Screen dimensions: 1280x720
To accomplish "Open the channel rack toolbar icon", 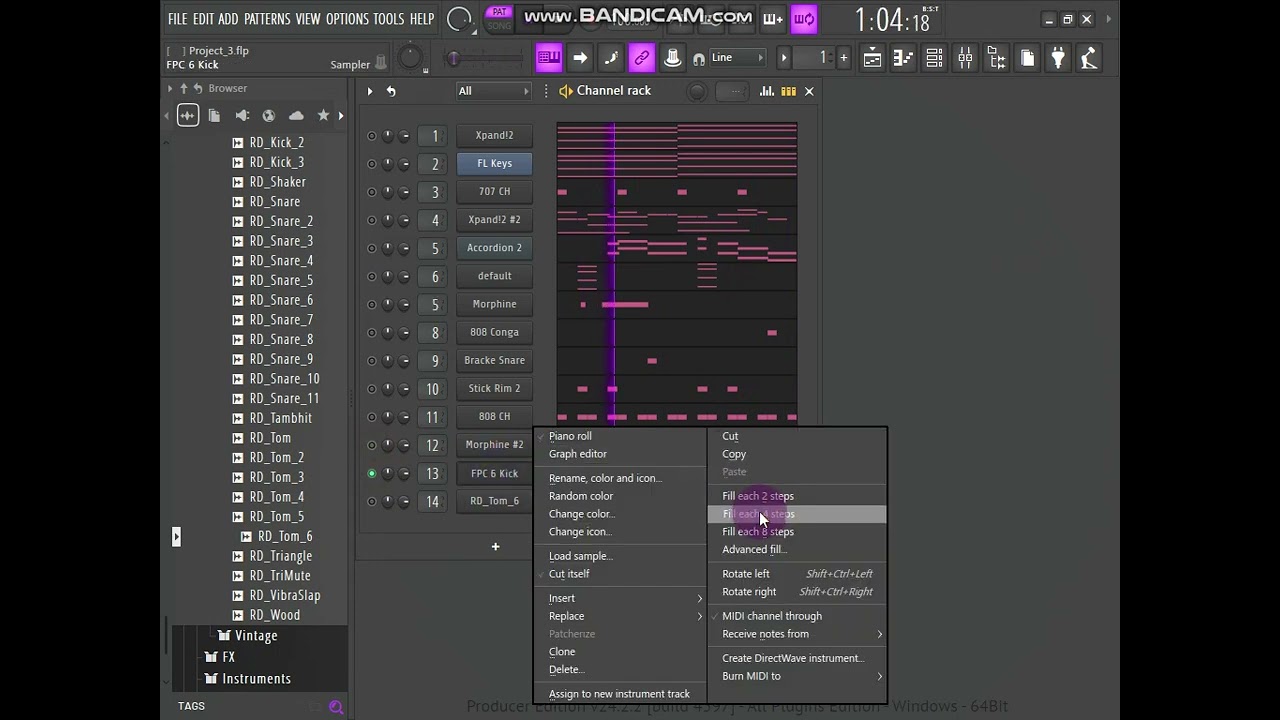I will 934,58.
